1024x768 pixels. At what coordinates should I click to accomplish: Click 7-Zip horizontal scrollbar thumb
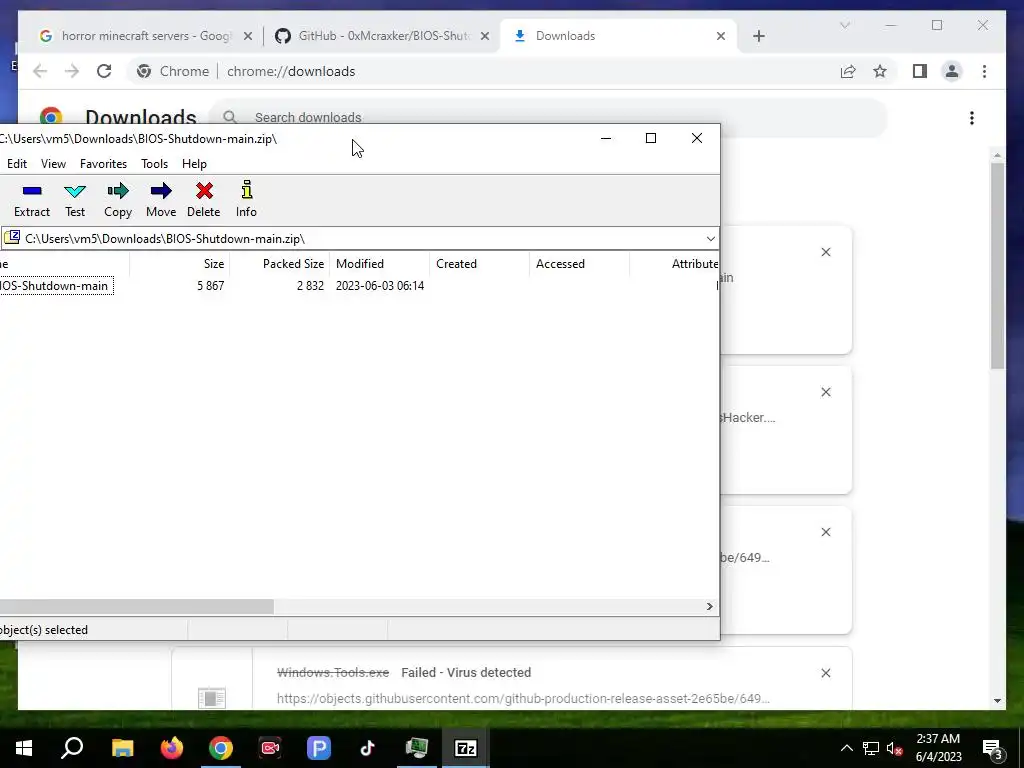point(136,607)
